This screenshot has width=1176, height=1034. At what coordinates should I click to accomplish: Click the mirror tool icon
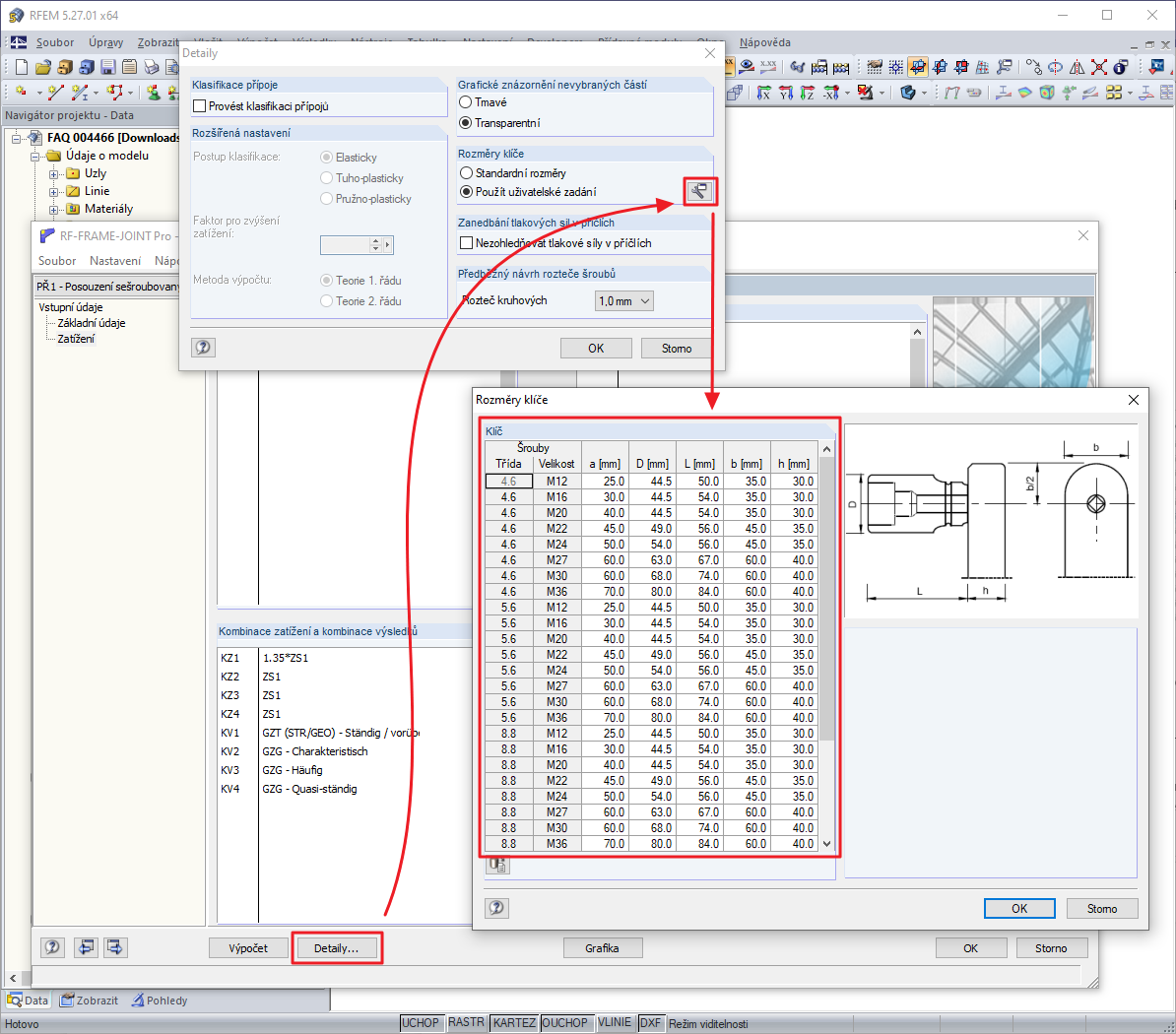(1077, 68)
